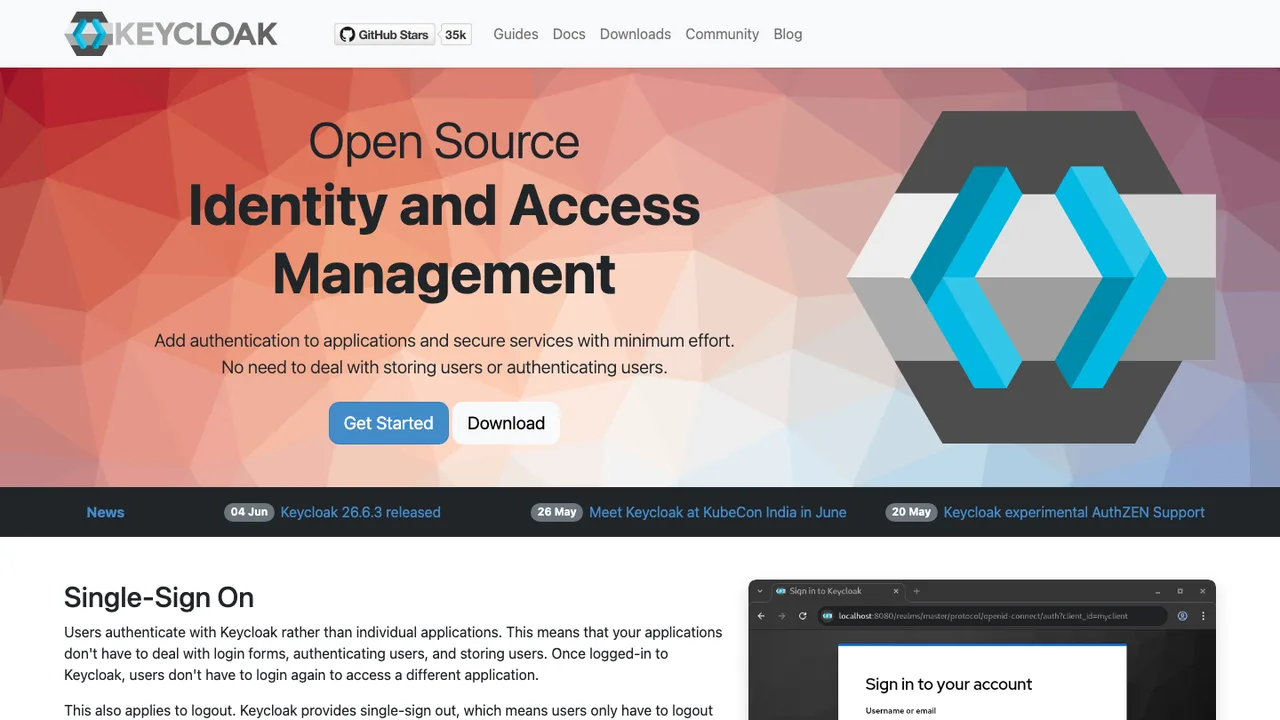This screenshot has width=1280, height=720.
Task: Open Keycloak experimental AuthZEN Support link
Action: click(x=1074, y=512)
